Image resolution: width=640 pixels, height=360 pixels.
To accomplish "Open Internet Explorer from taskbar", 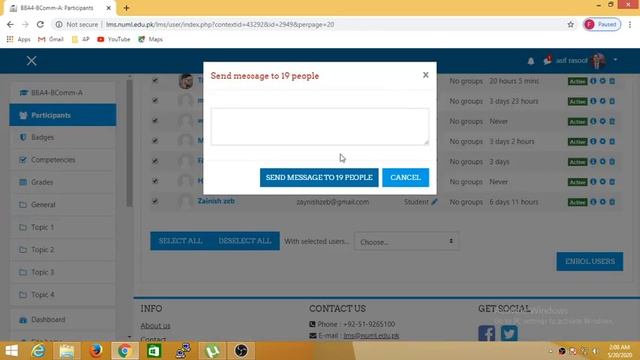I will [x=39, y=351].
